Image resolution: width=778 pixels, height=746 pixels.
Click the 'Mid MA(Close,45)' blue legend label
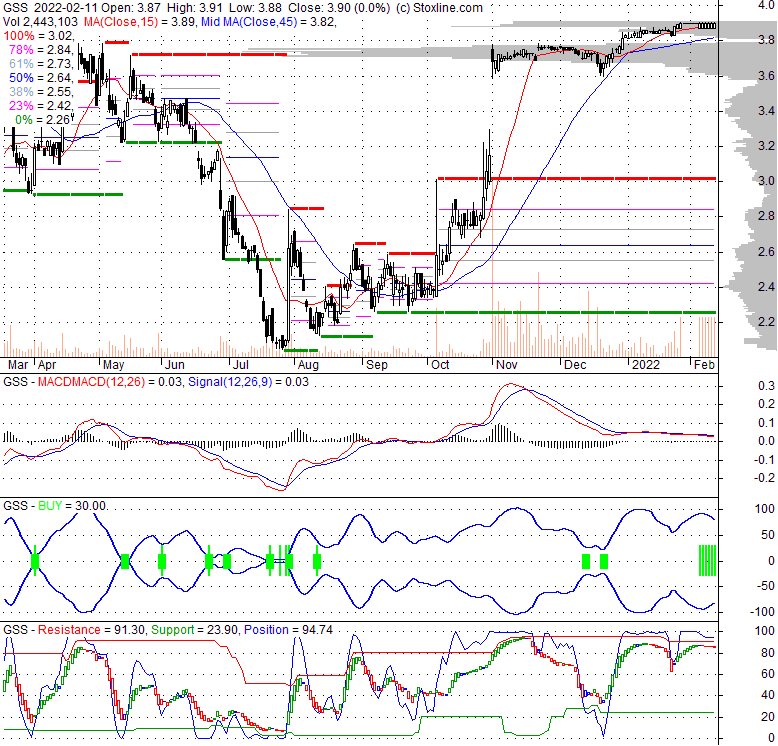(249, 22)
